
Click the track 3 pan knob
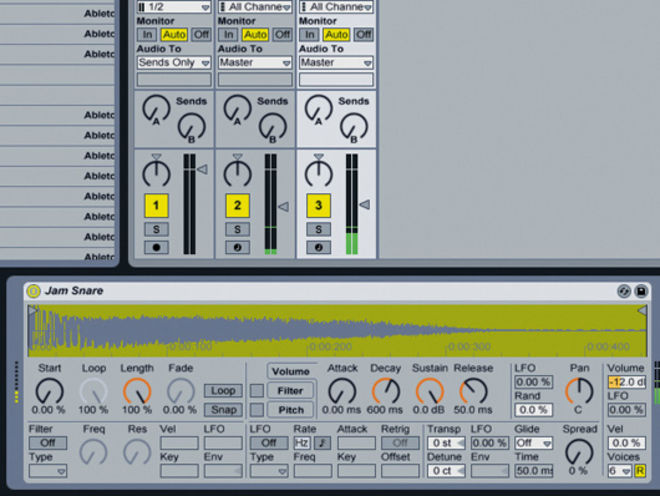point(319,173)
